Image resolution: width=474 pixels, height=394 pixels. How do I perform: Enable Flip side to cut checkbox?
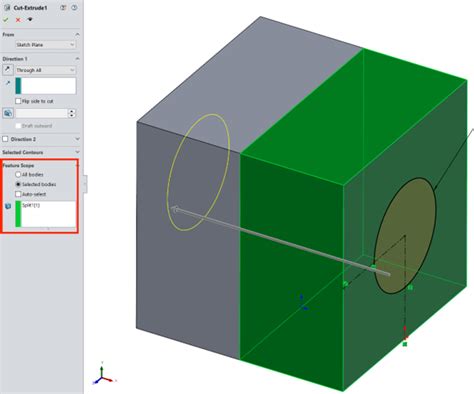(18, 101)
